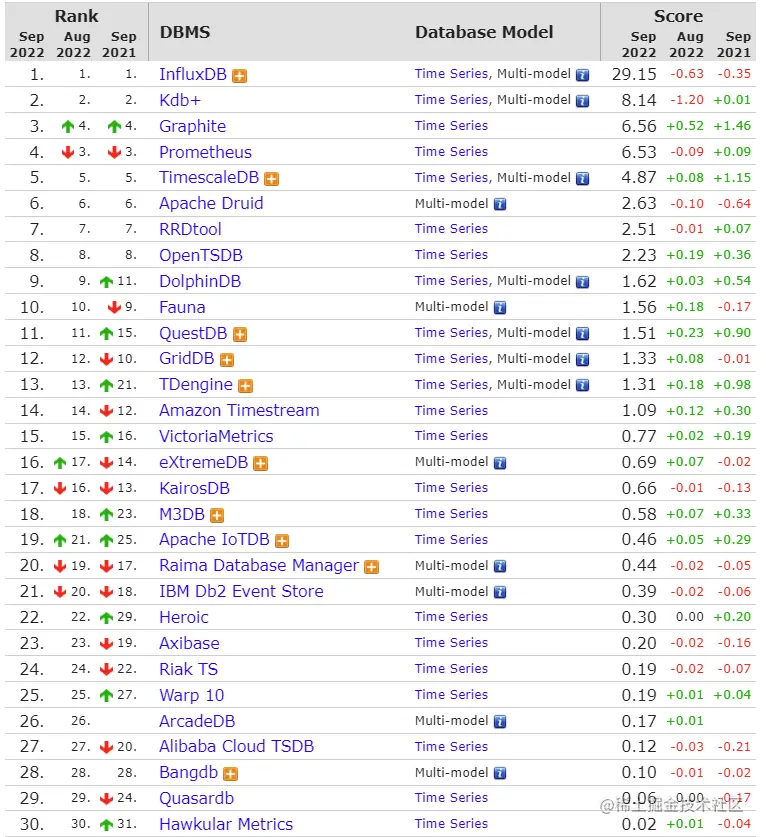This screenshot has width=766, height=837.
Task: Click the -1.20 score change for Kdb+
Action: coord(687,100)
